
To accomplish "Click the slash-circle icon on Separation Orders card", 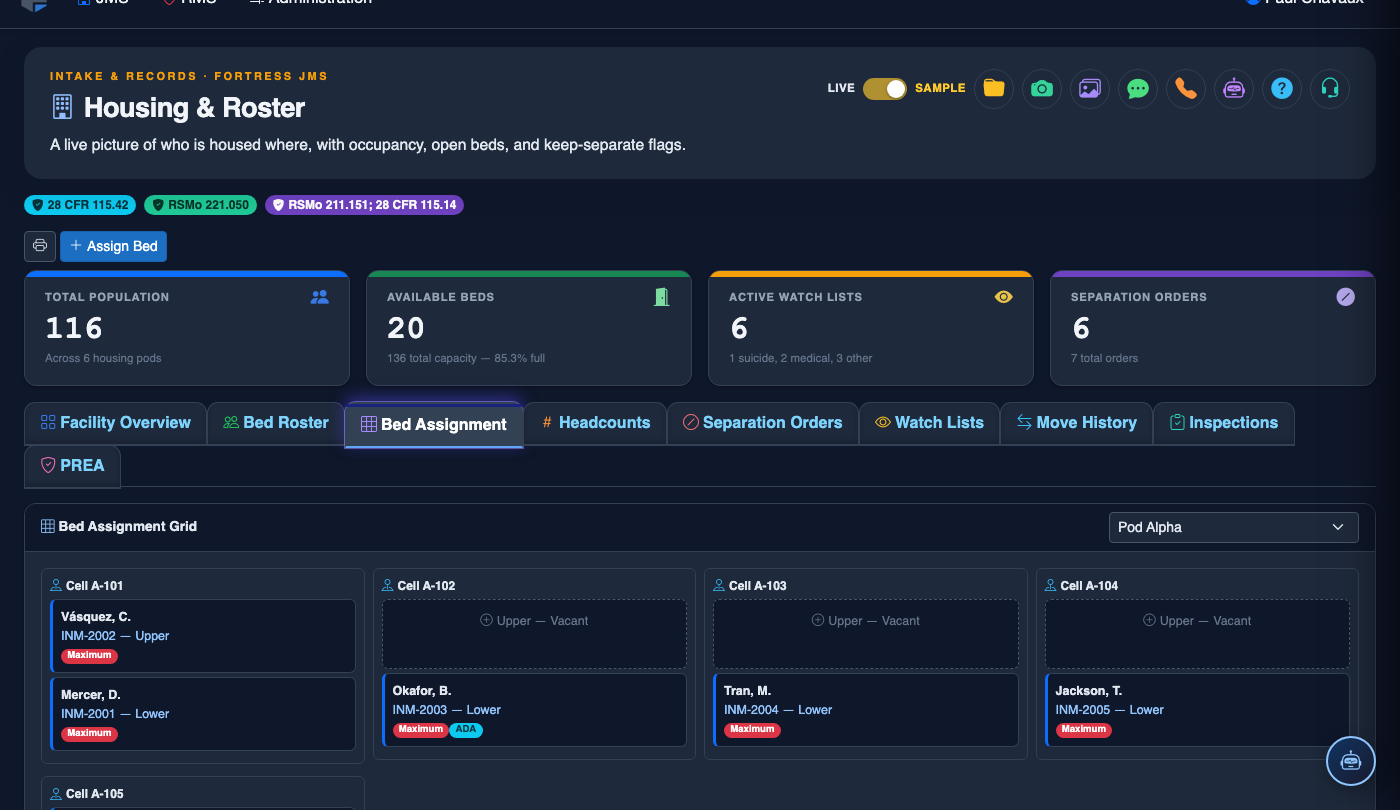I will [1346, 297].
